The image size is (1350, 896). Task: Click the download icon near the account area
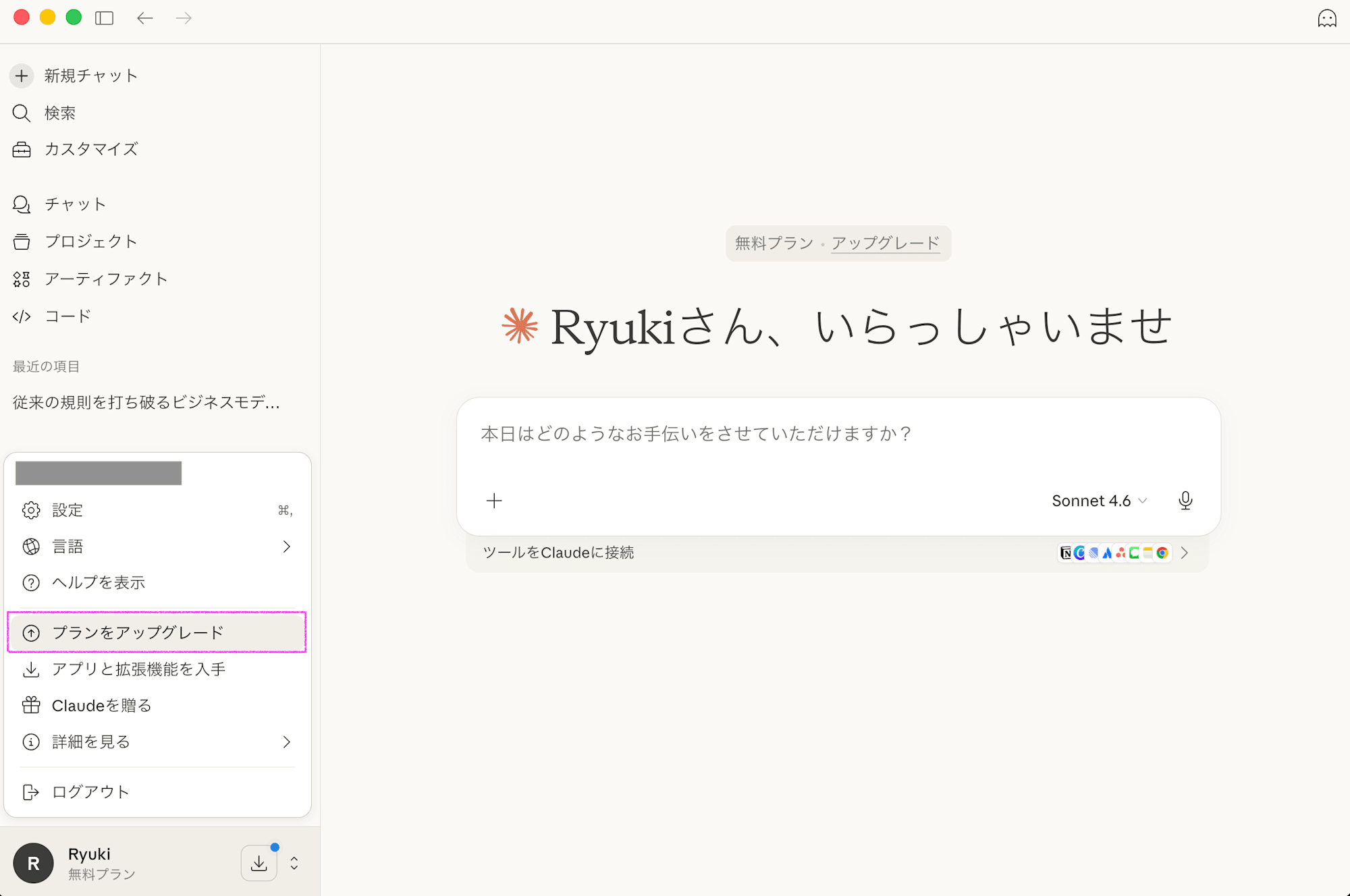(259, 862)
